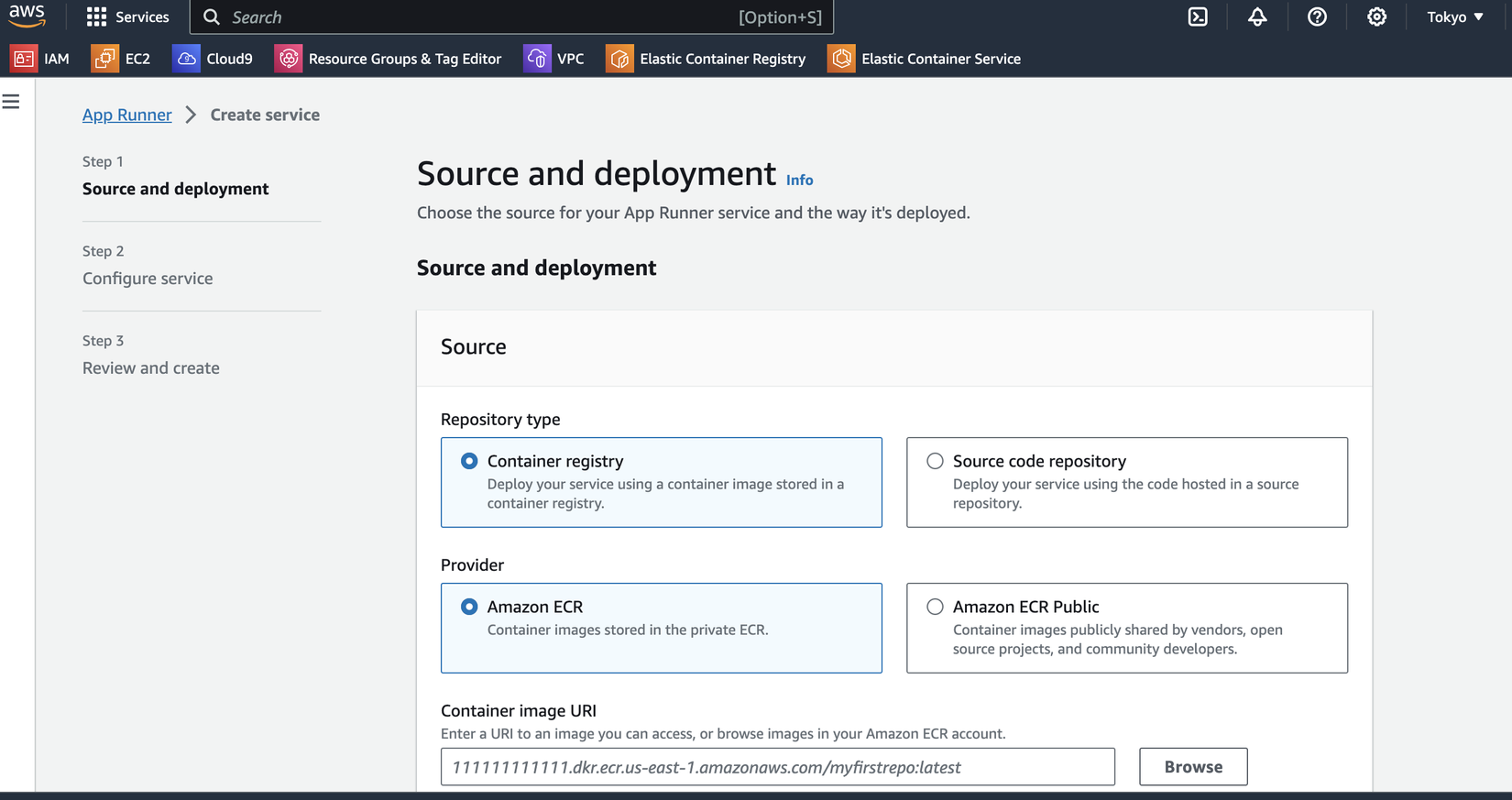Image resolution: width=1512 pixels, height=800 pixels.
Task: Open the CloudShell terminal icon
Action: (x=1198, y=17)
